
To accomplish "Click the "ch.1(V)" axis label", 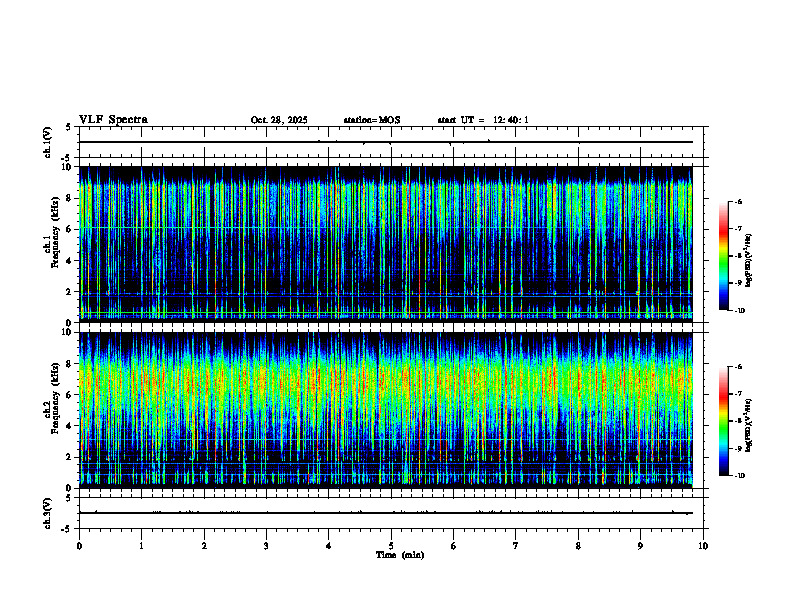I will click(48, 142).
